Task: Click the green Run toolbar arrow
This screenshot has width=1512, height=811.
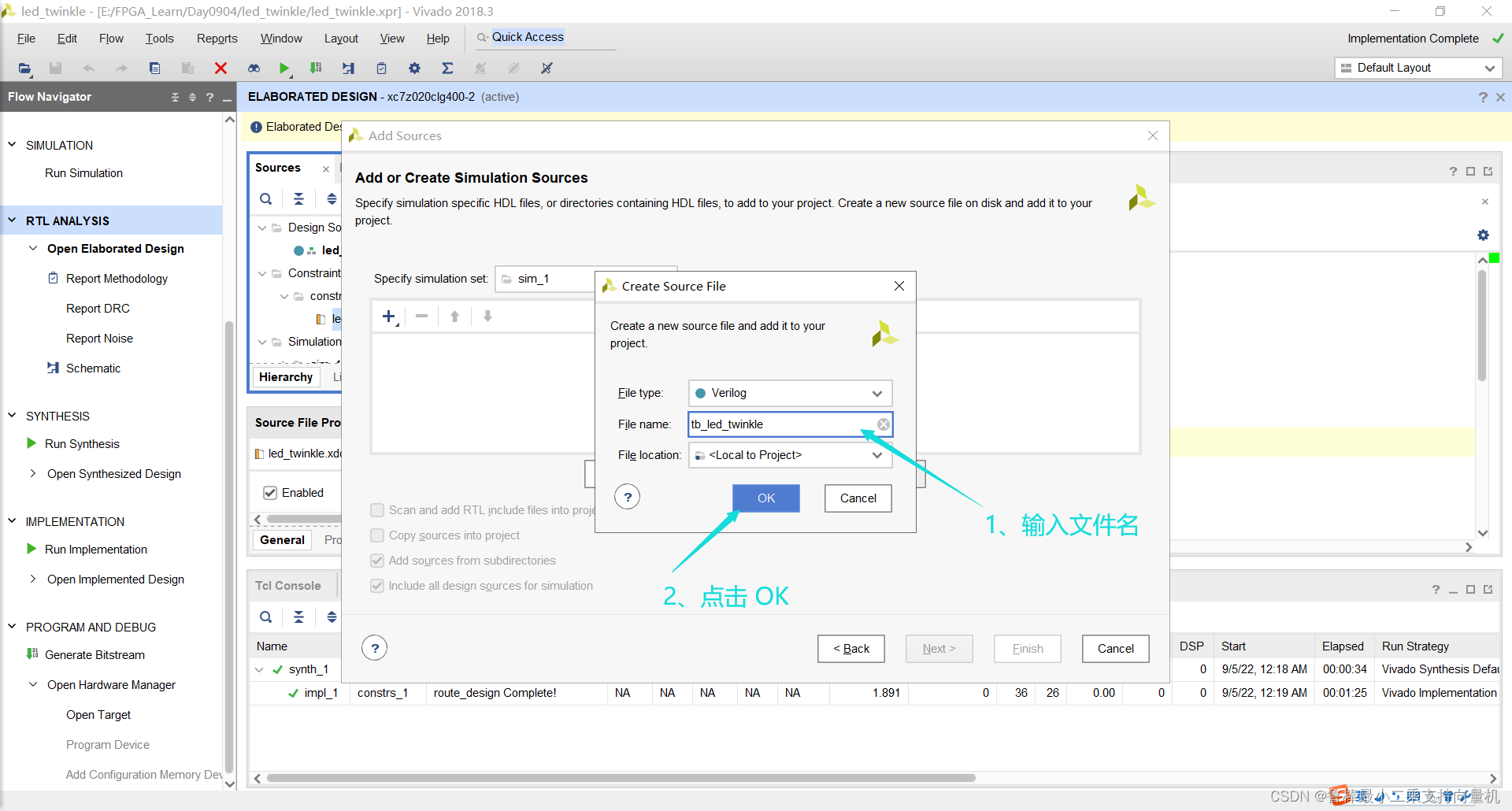Action: click(x=283, y=69)
